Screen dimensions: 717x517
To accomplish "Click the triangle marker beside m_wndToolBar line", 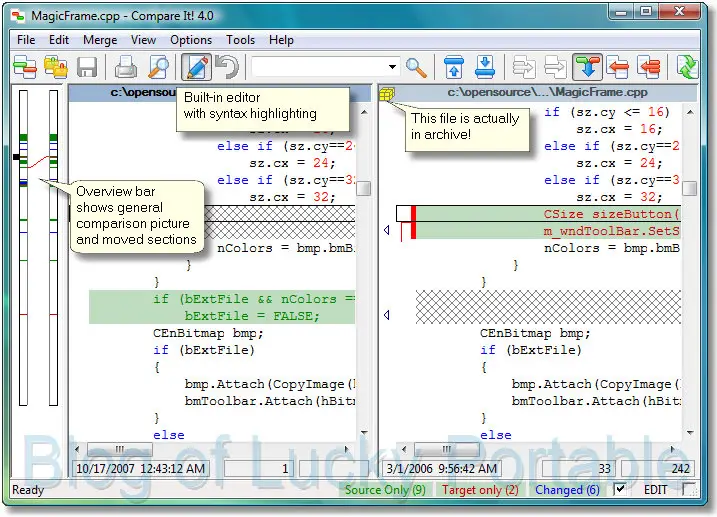I will (387, 230).
